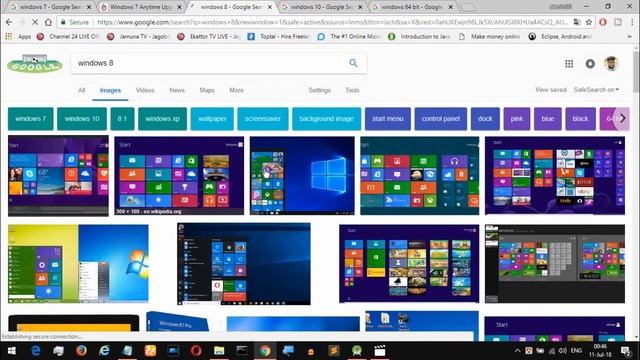Open the Settings dropdown menu

click(319, 90)
